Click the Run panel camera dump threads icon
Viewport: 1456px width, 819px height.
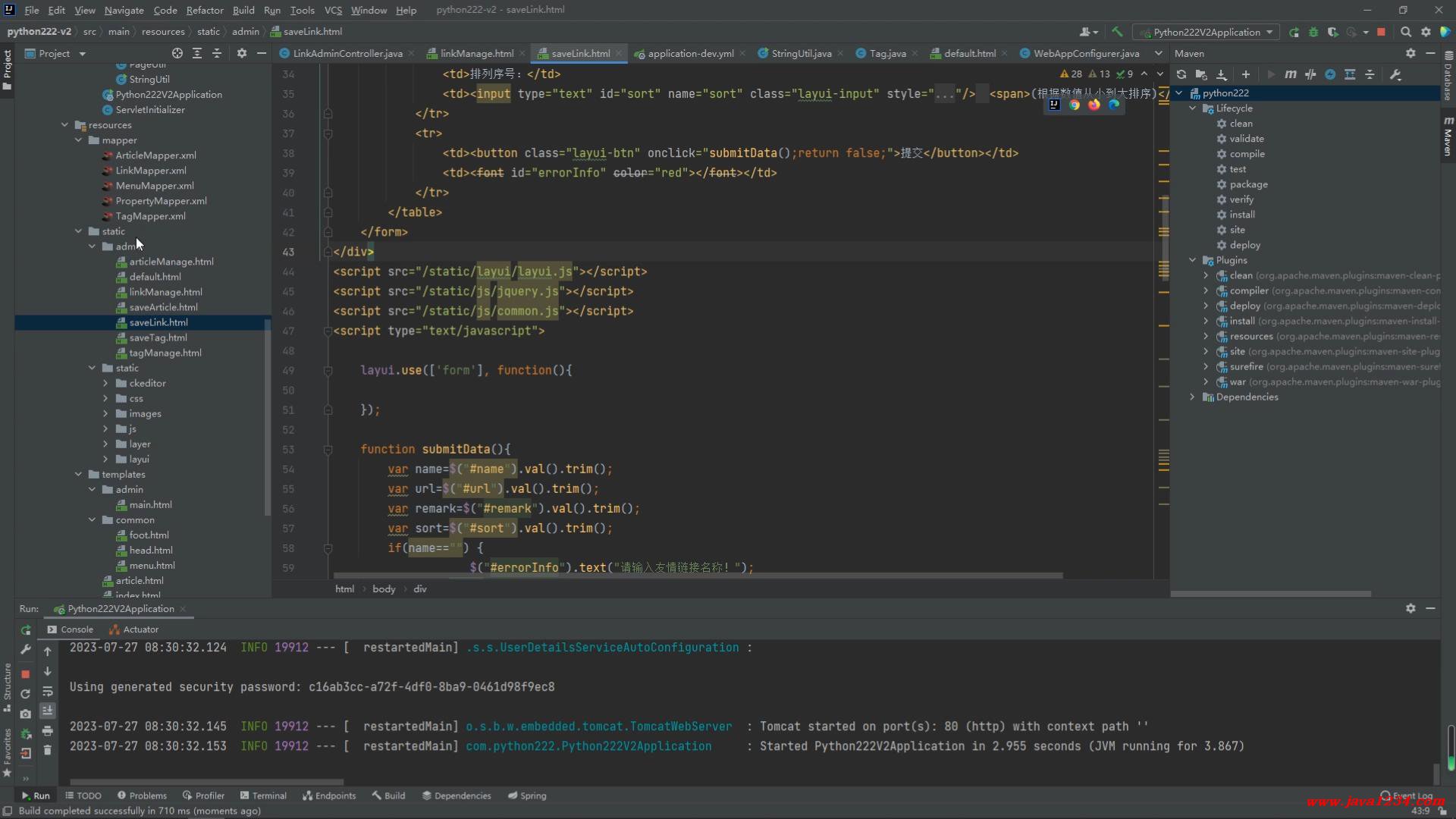26,714
